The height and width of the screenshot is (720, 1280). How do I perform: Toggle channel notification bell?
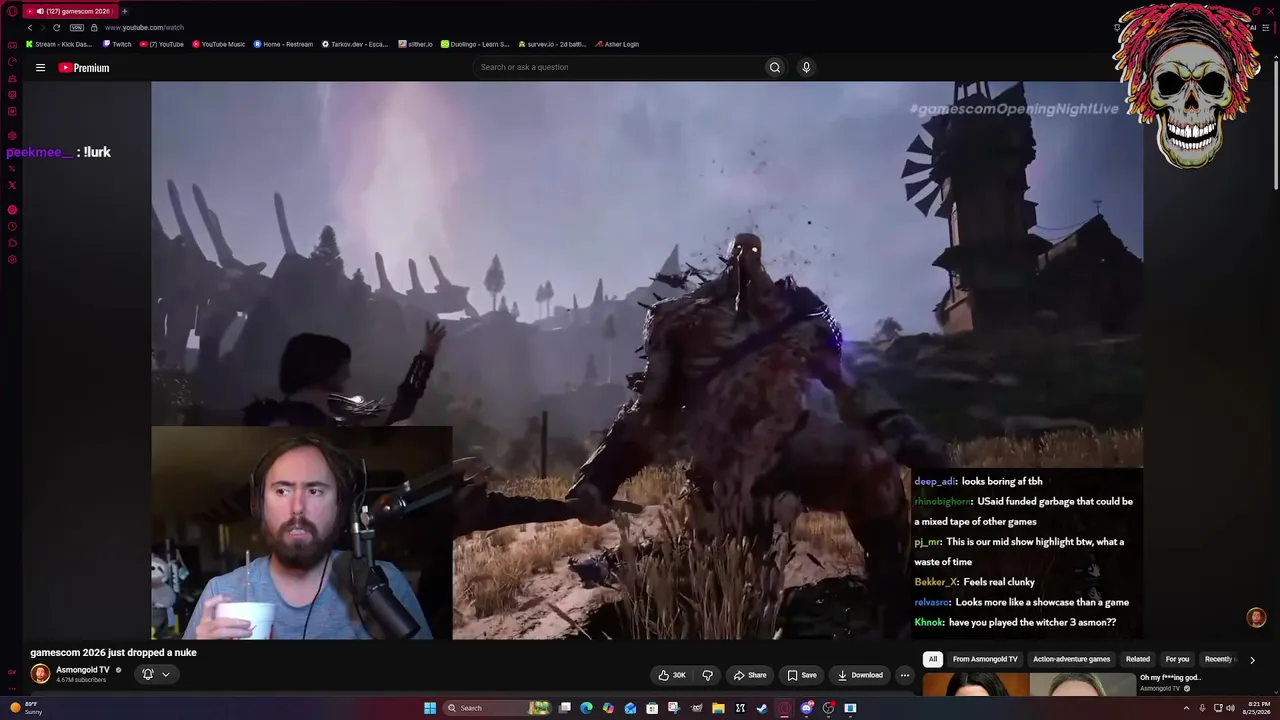[148, 674]
